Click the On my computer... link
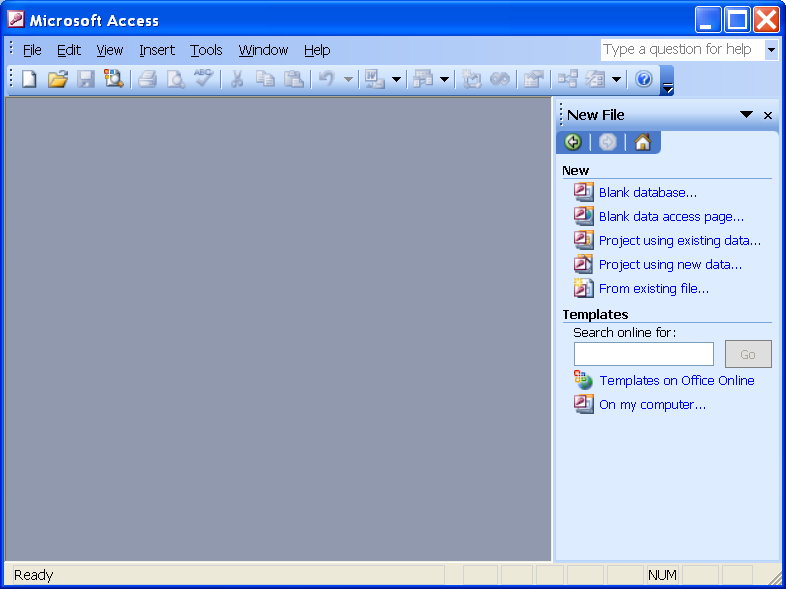Image resolution: width=786 pixels, height=589 pixels. click(652, 405)
